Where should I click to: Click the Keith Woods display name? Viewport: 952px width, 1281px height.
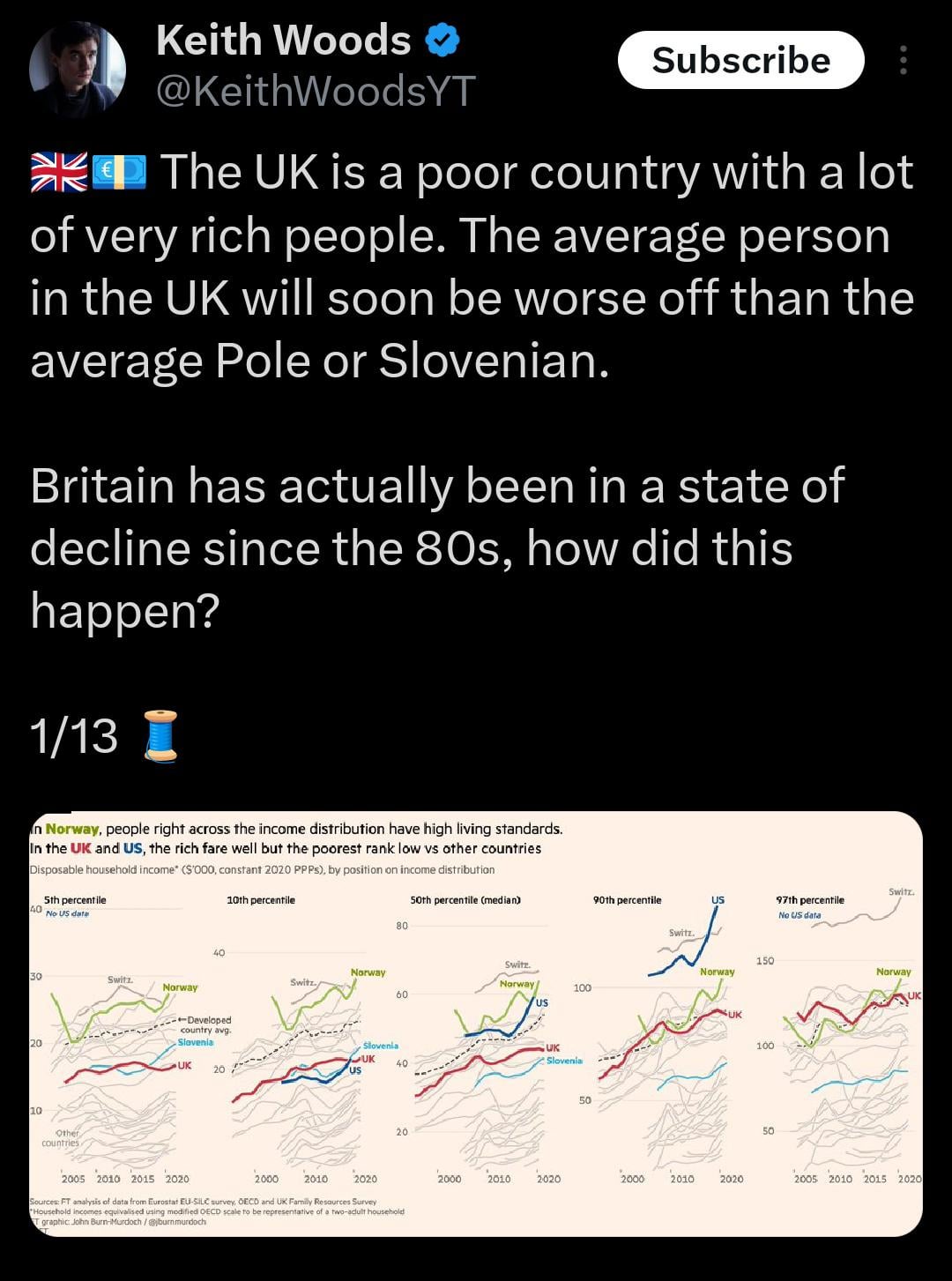click(x=283, y=40)
